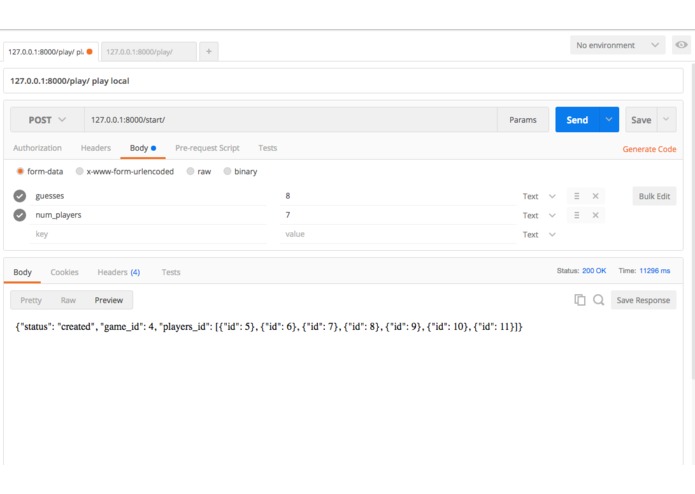Click the JSON response text in preview
The width and height of the screenshot is (695, 494).
269,327
